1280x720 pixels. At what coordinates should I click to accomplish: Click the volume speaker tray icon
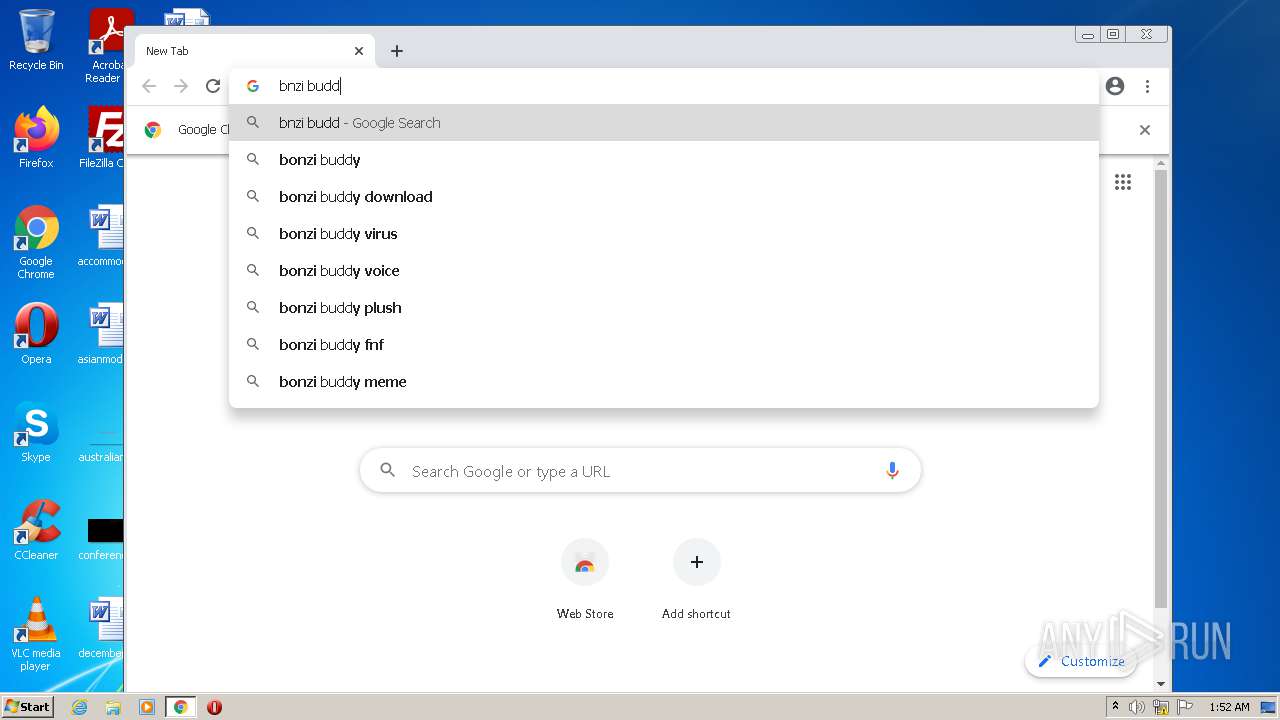point(1137,707)
